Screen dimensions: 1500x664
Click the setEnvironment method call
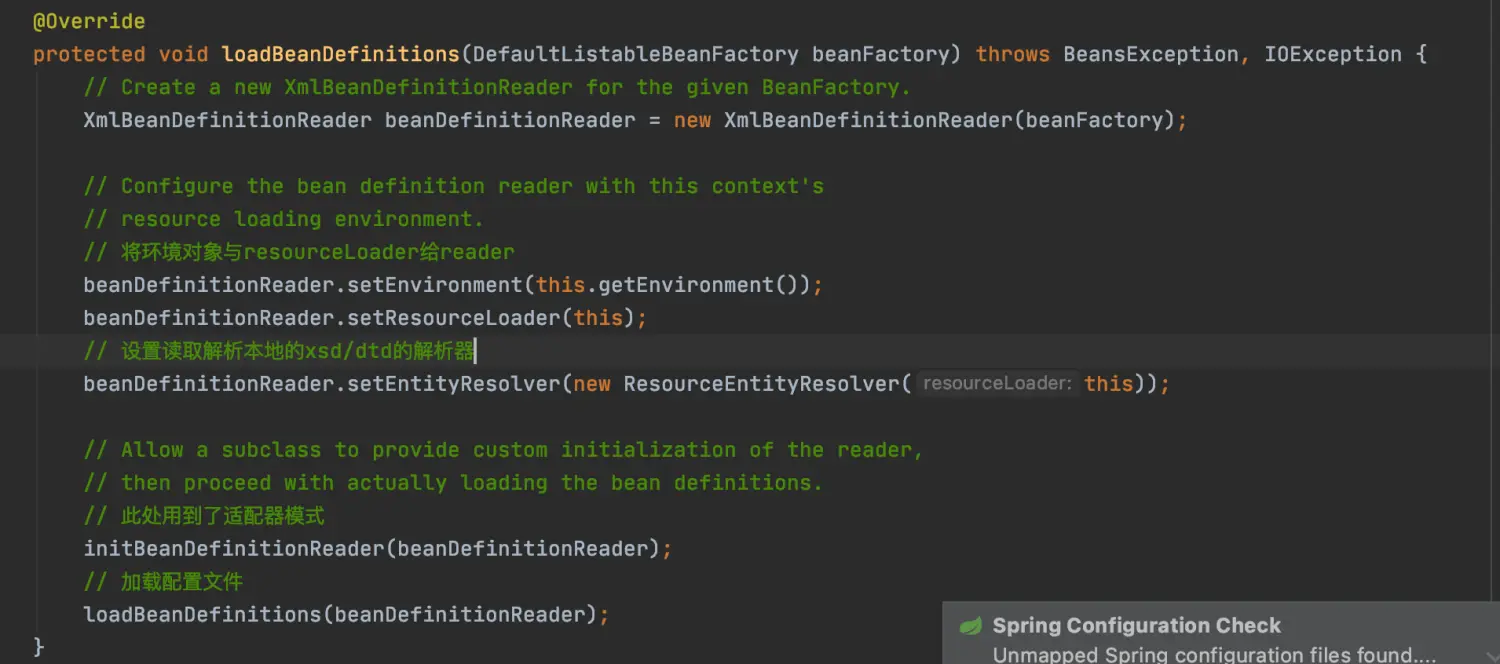click(435, 285)
